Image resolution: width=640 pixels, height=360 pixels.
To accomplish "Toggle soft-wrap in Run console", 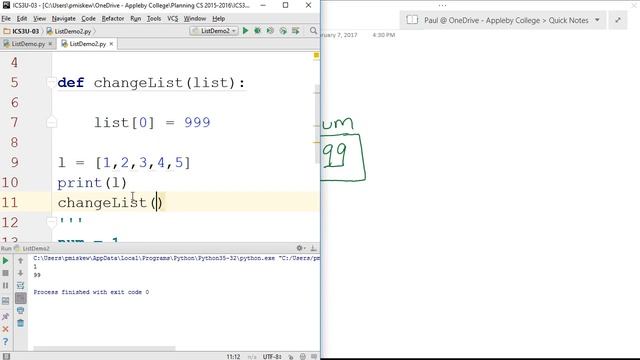I will [20, 285].
